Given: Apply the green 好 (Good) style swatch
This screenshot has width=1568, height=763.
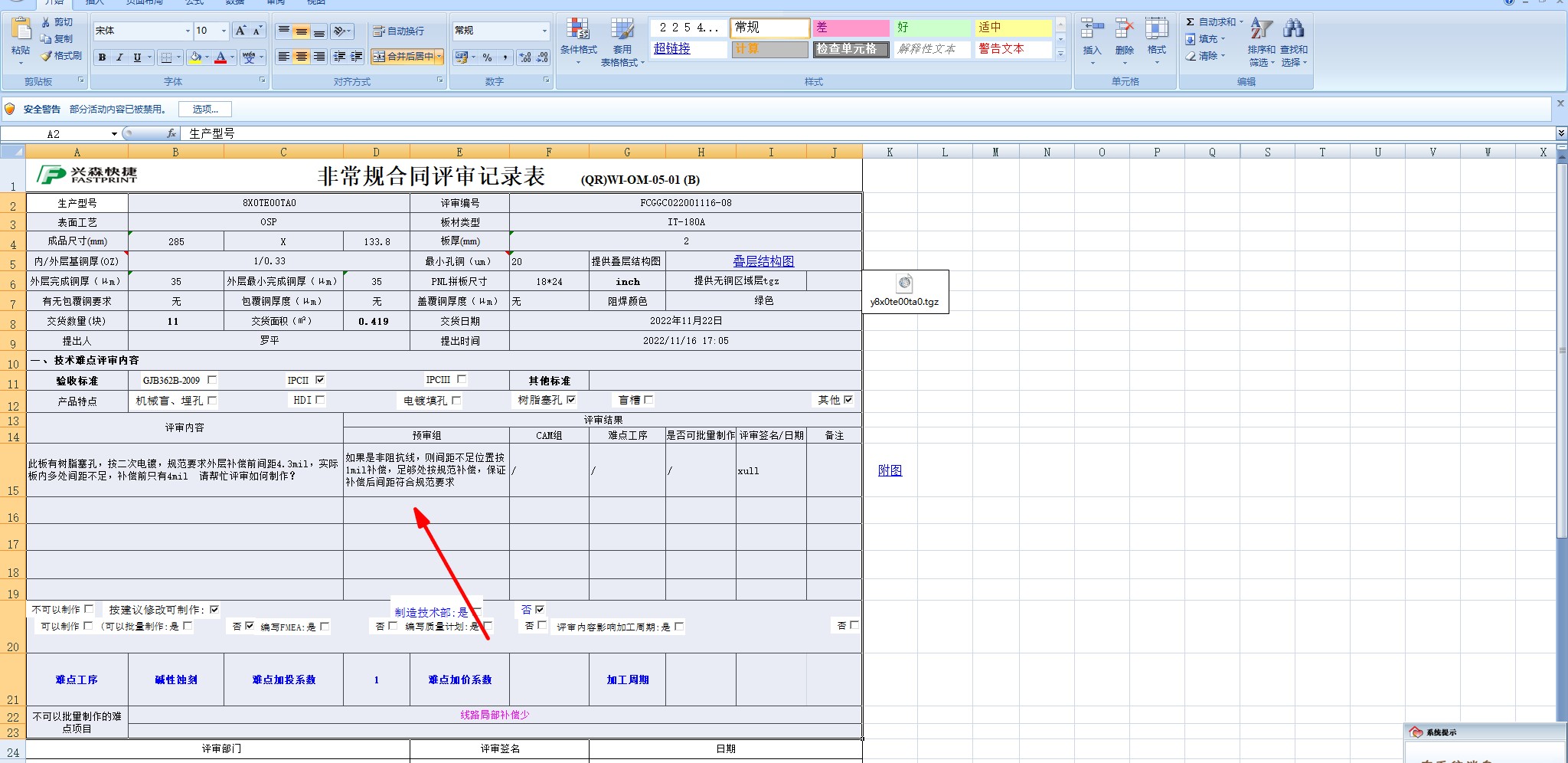Looking at the screenshot, I should tap(932, 28).
